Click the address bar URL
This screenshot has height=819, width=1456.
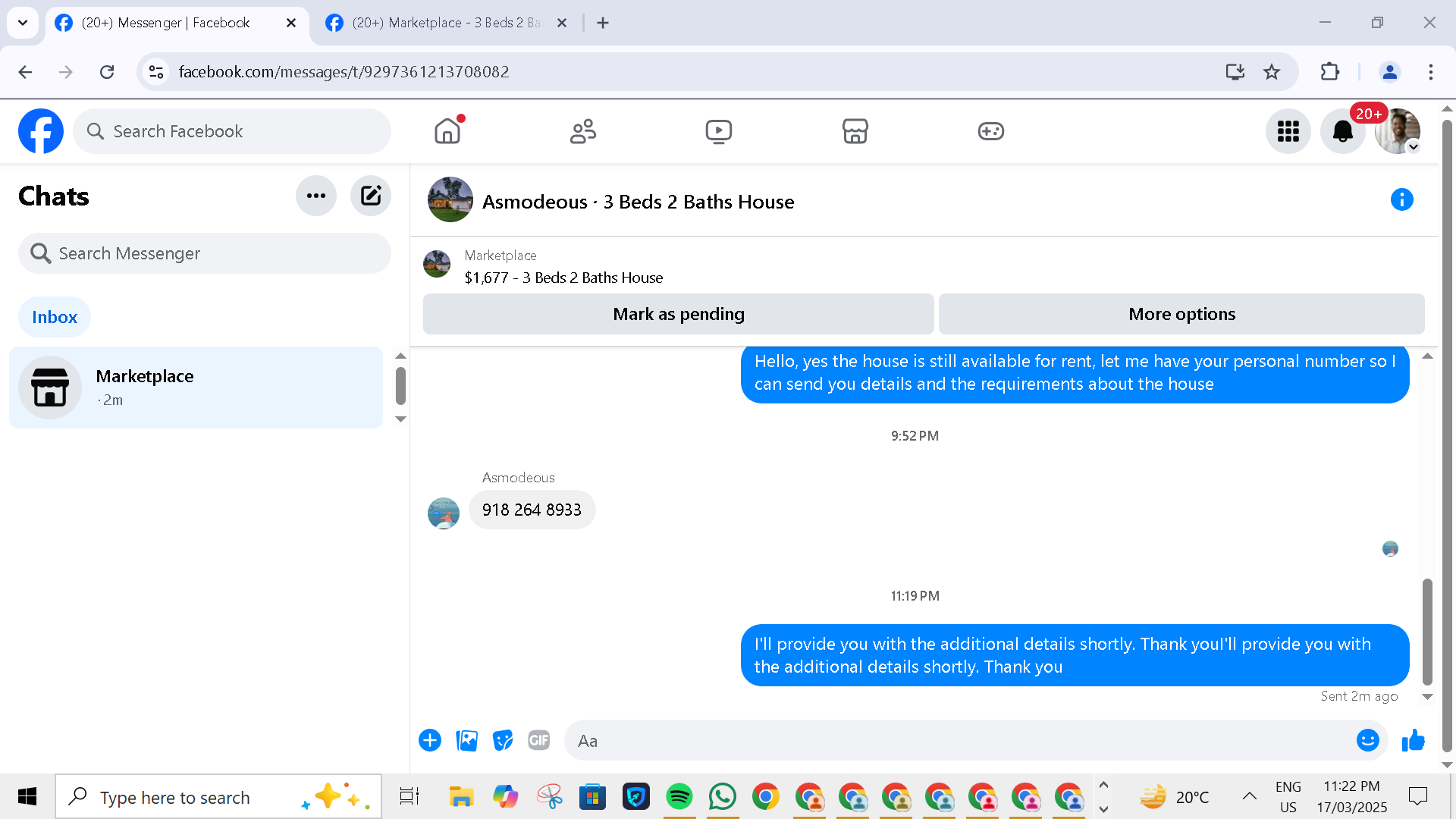coord(344,72)
